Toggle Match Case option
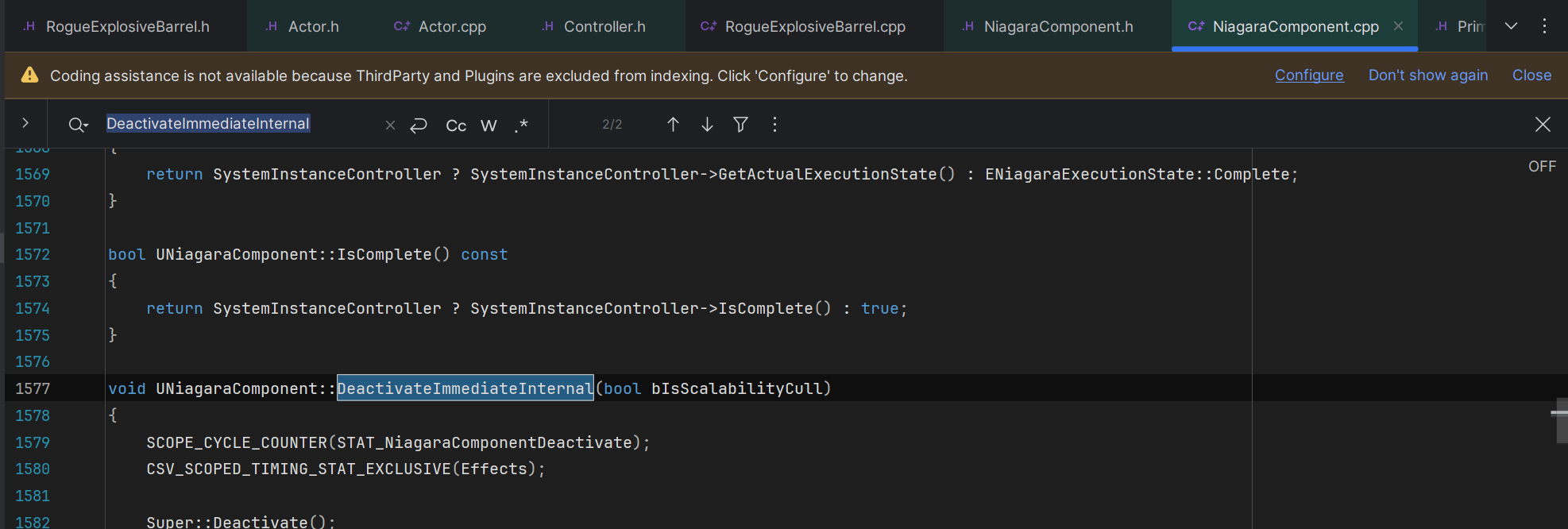 click(456, 125)
